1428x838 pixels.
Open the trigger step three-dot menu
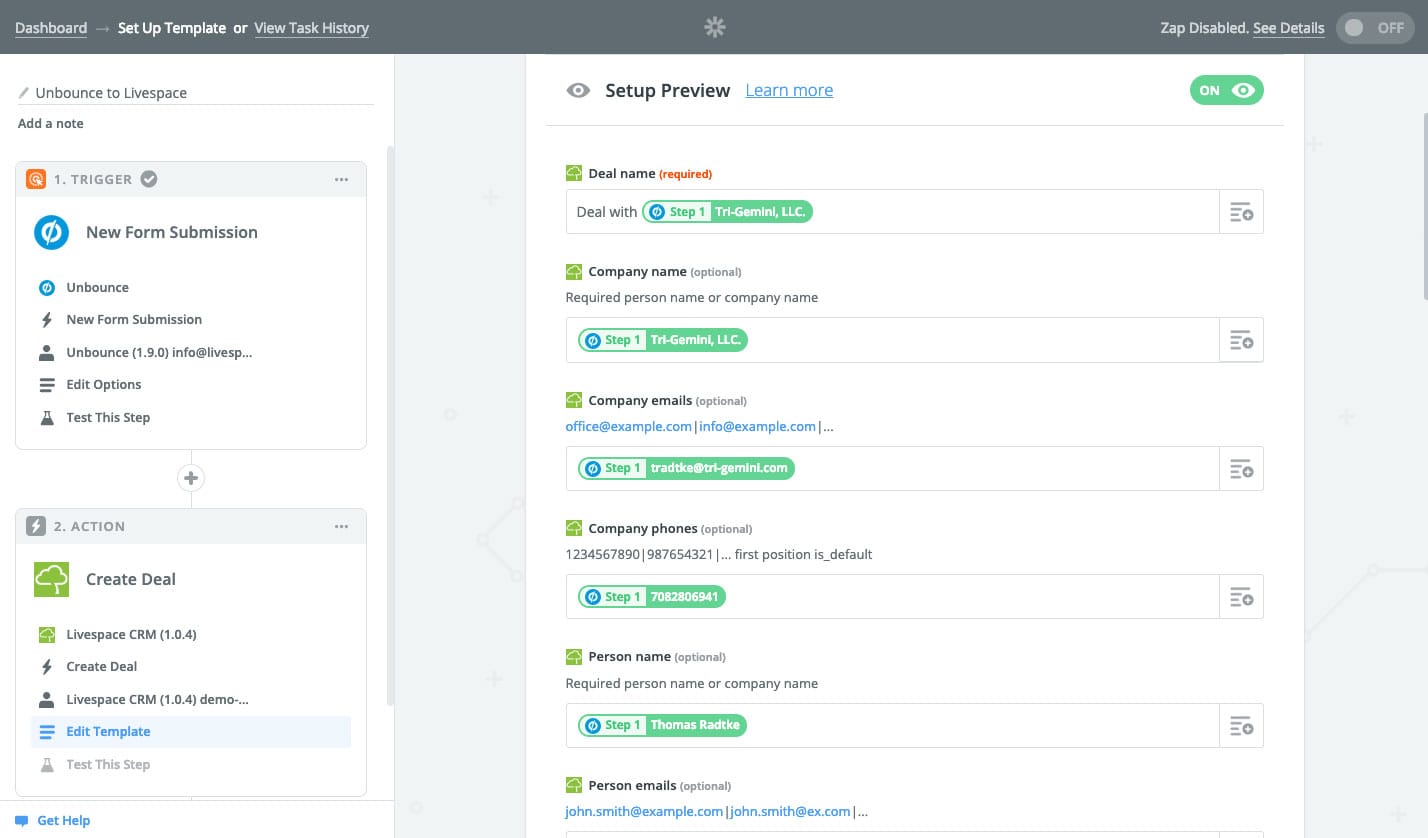(x=342, y=180)
